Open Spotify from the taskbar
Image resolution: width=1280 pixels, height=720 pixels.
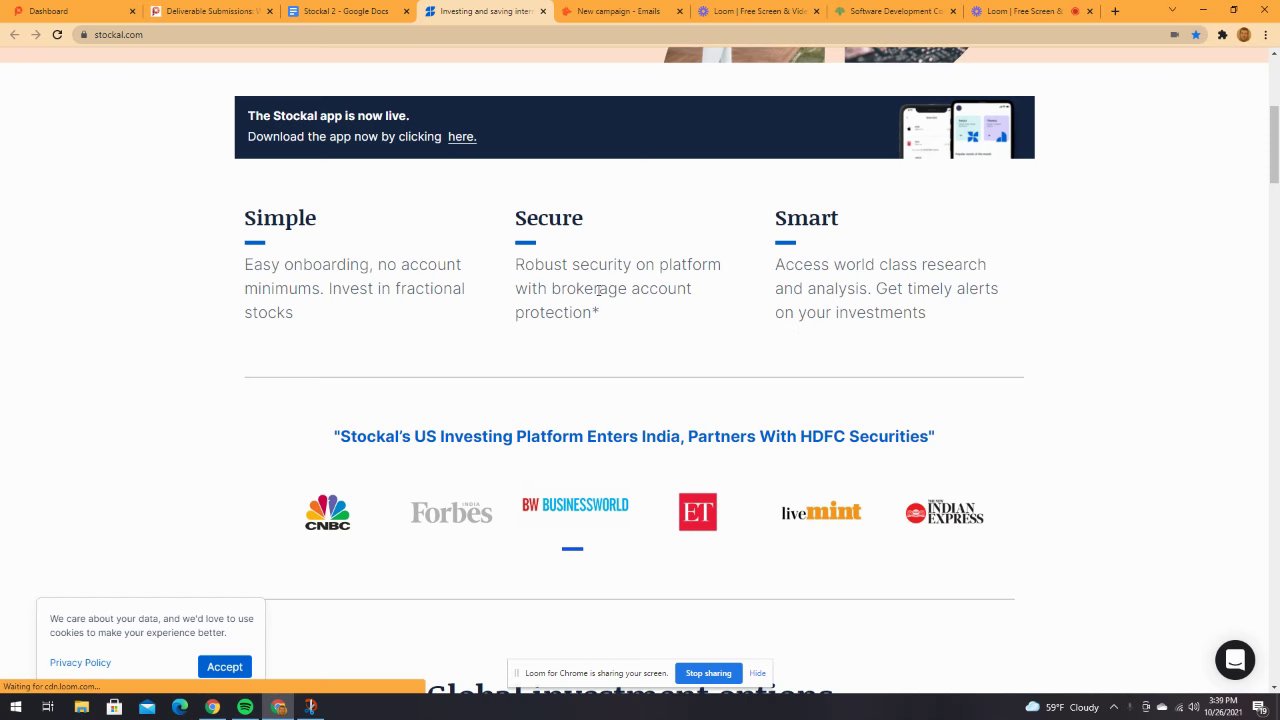(245, 707)
